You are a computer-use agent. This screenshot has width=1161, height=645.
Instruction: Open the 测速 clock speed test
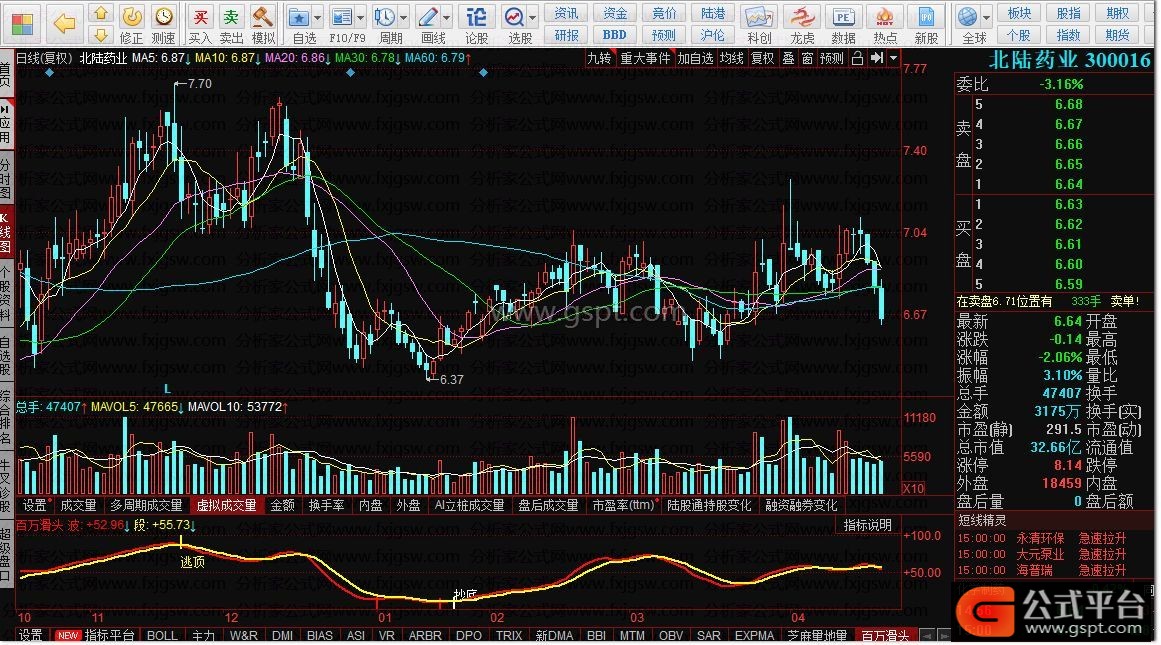click(164, 16)
